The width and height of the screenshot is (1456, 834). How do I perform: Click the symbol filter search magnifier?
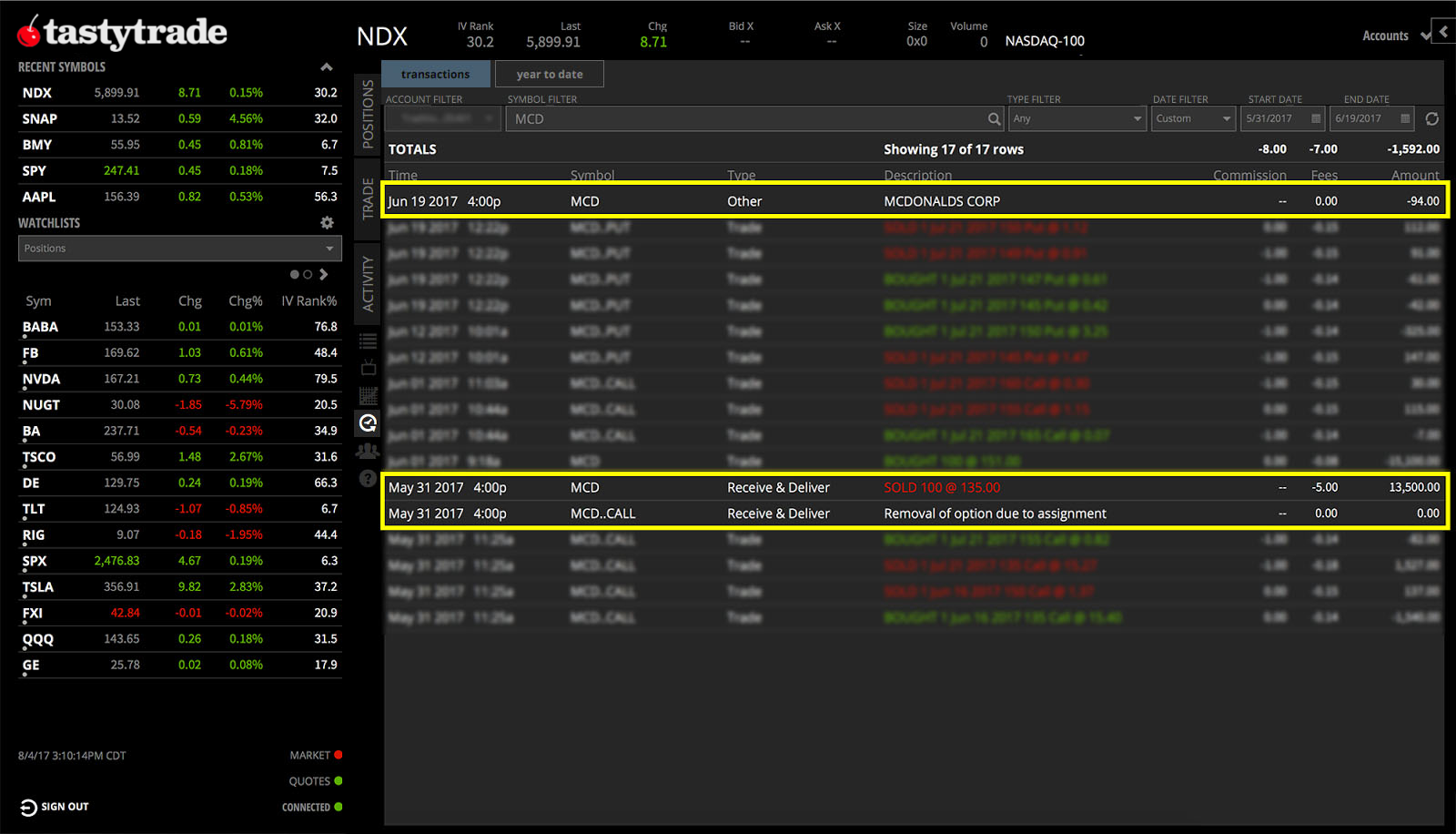click(x=994, y=118)
